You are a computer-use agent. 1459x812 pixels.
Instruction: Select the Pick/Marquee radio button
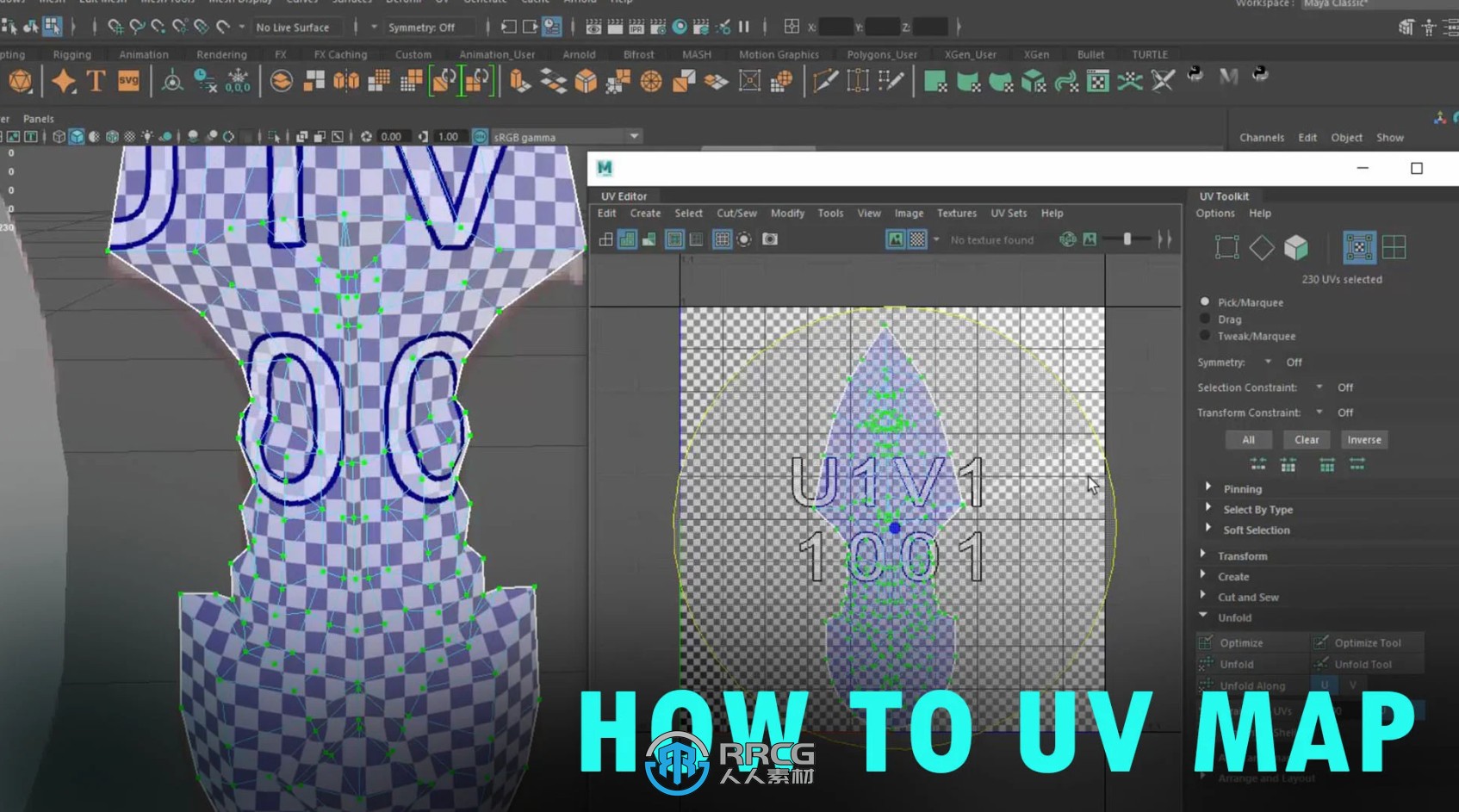pyautogui.click(x=1205, y=302)
